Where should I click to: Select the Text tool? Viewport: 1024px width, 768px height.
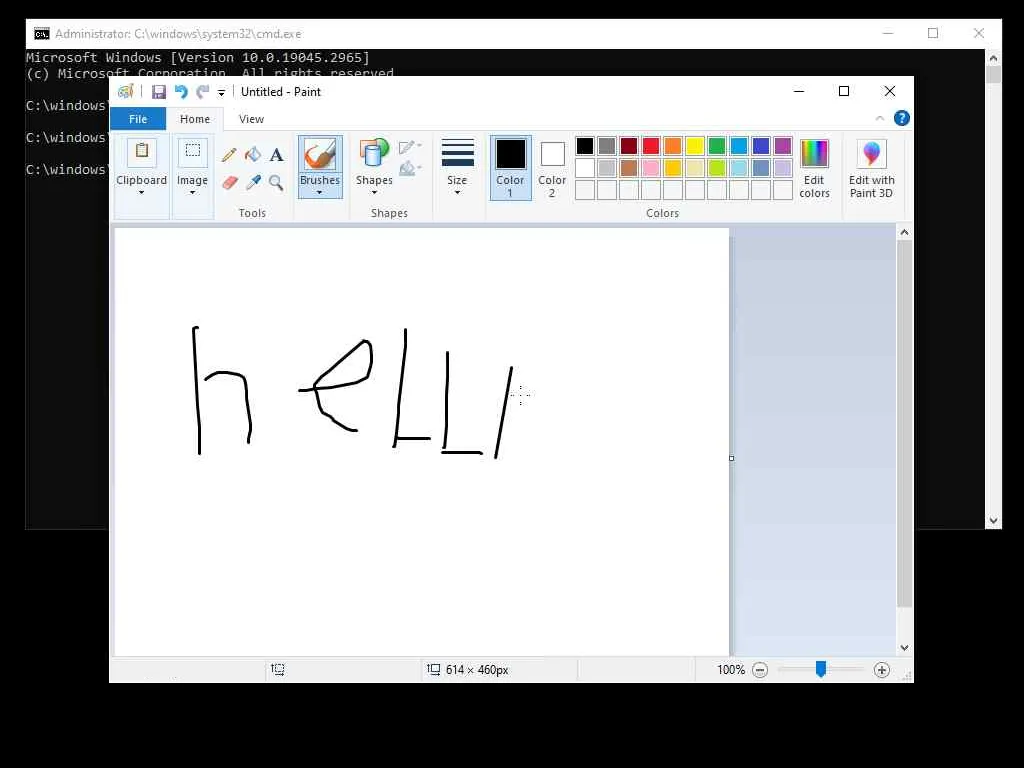point(276,155)
